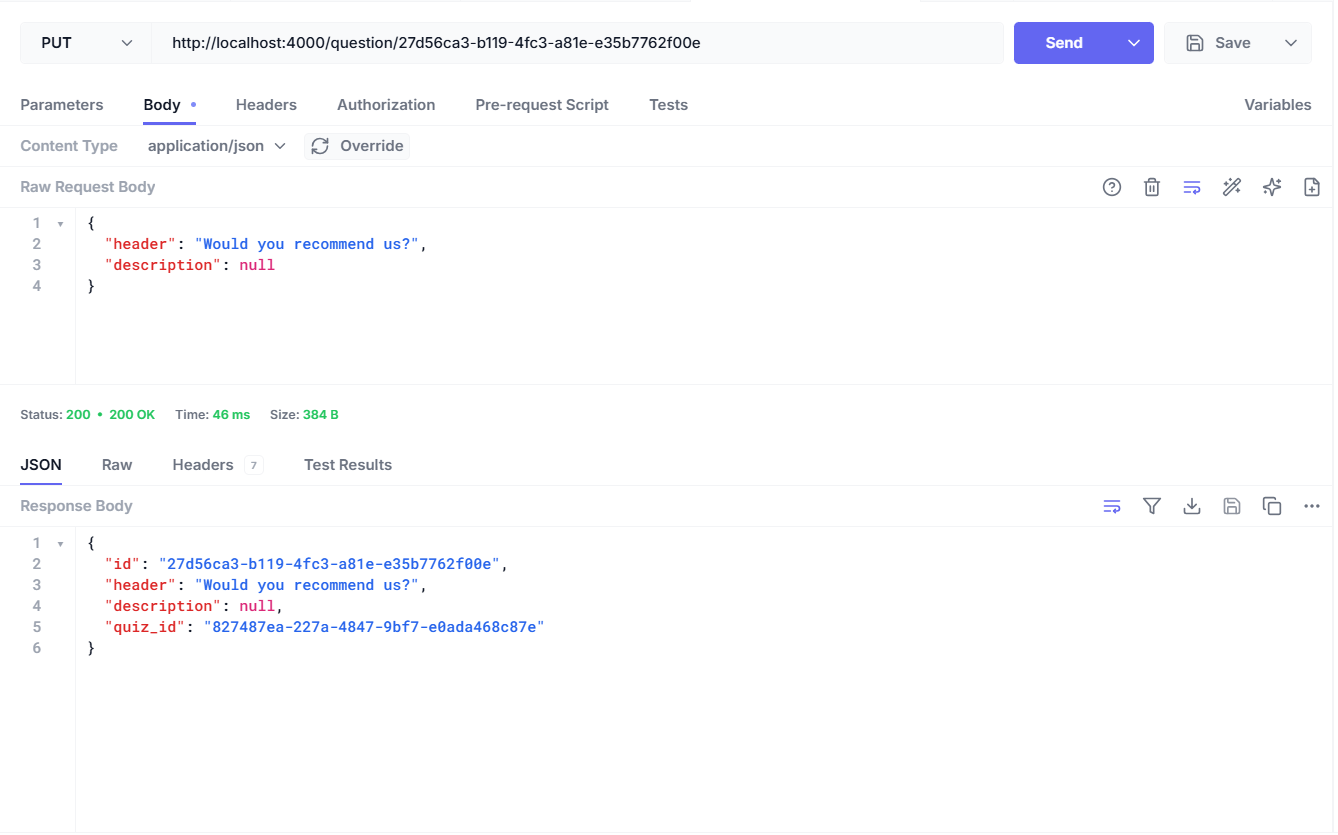This screenshot has height=835, width=1338.
Task: Copy response body to clipboard
Action: 1271,506
